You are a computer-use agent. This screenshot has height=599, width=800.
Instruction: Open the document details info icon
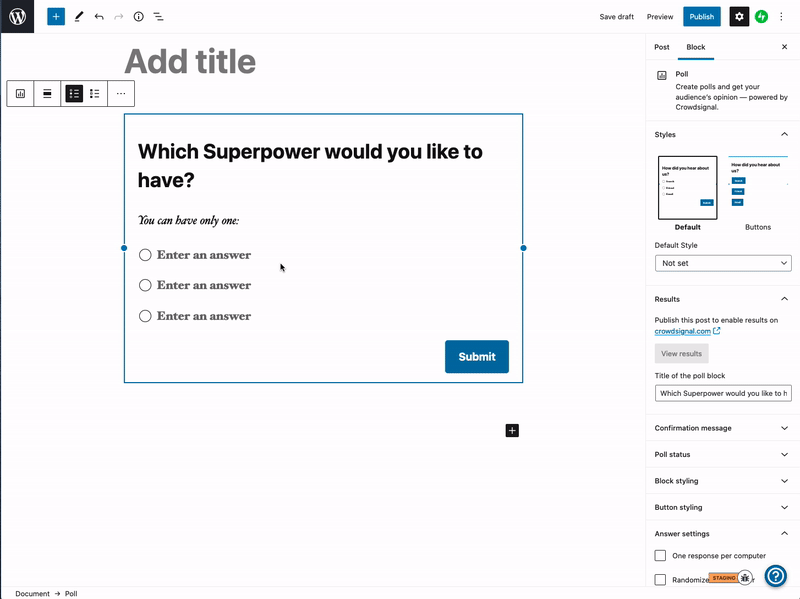(x=138, y=17)
